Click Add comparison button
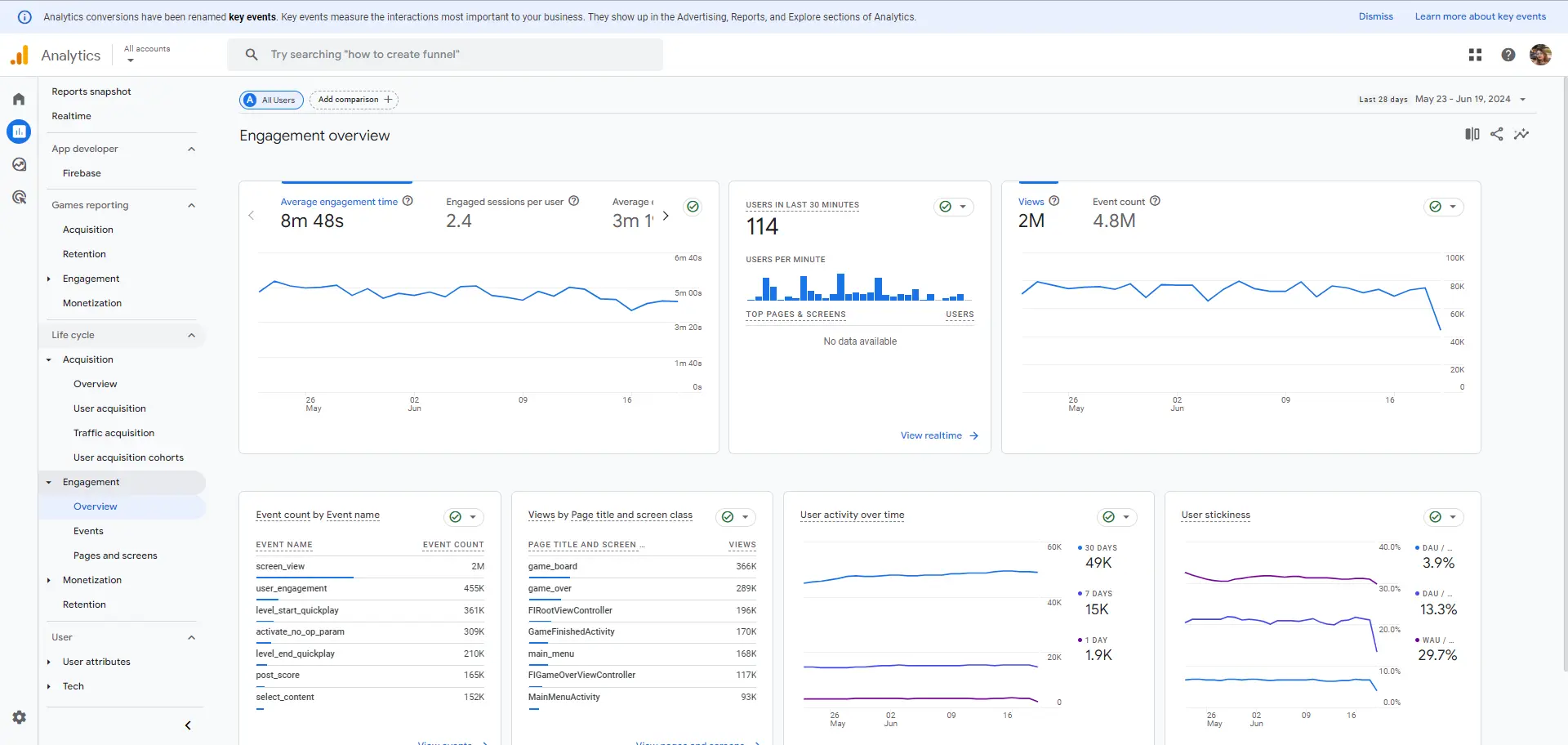 [354, 100]
